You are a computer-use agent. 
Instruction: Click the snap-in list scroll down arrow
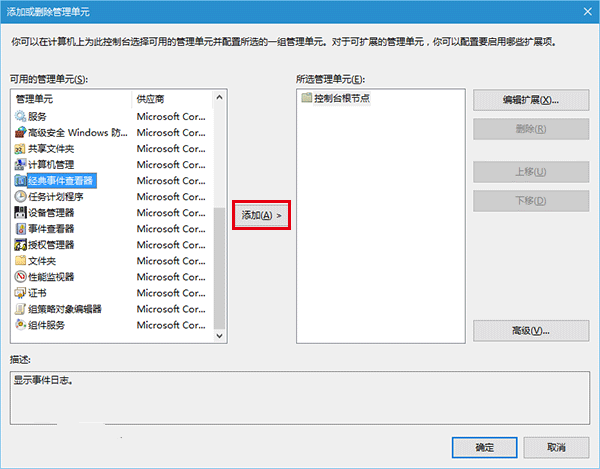tap(219, 336)
